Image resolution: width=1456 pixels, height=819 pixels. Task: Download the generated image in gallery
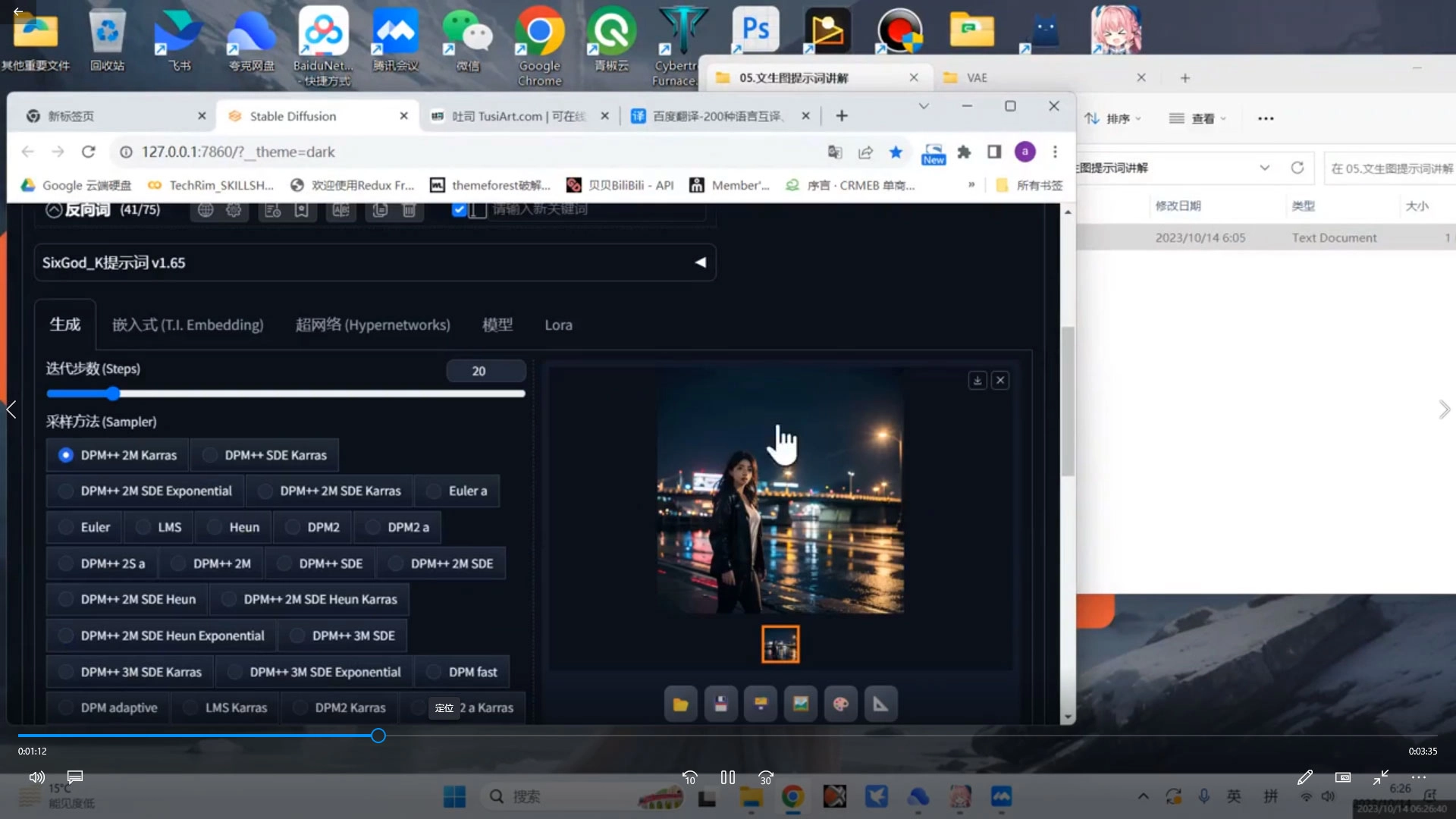(977, 380)
